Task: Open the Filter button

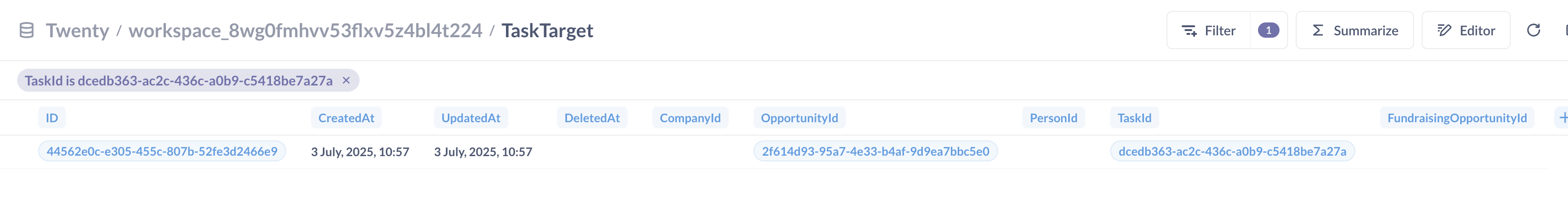Action: [1208, 31]
